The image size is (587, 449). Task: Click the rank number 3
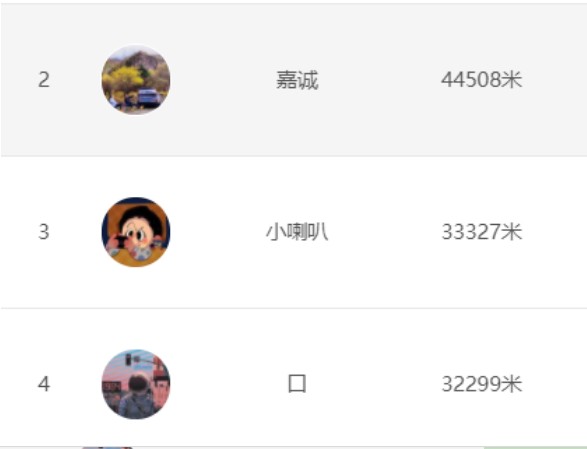(x=44, y=232)
